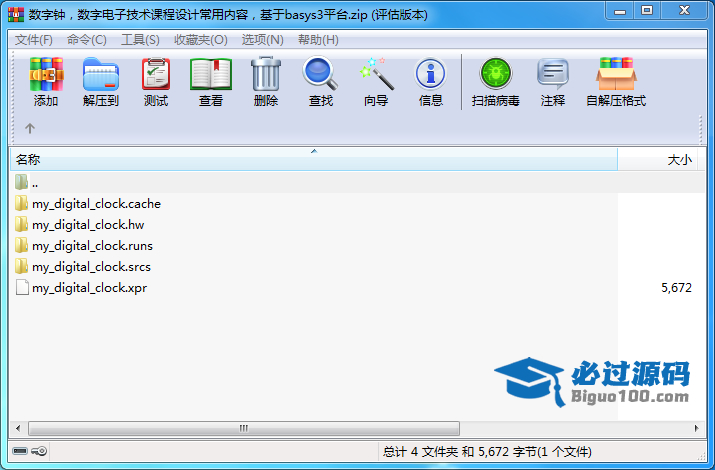Click the horizontal scrollbar thumb

pos(244,428)
